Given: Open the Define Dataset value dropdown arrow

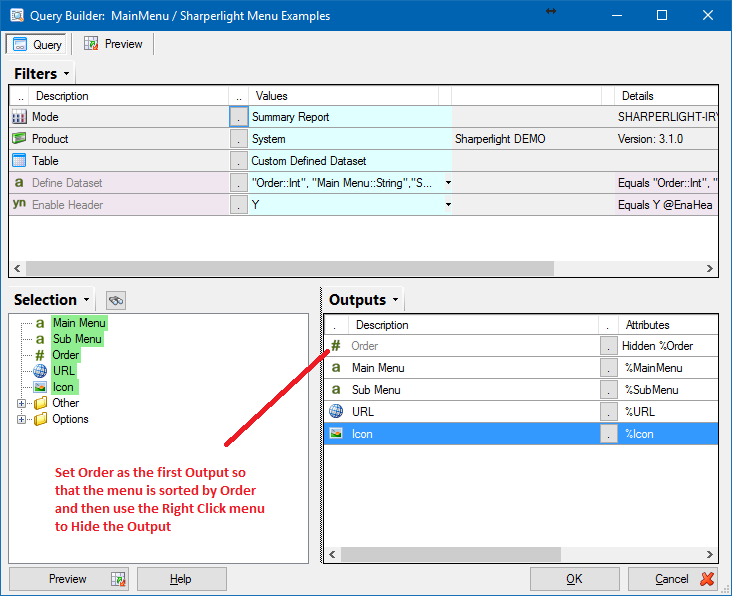Looking at the screenshot, I should 448,182.
